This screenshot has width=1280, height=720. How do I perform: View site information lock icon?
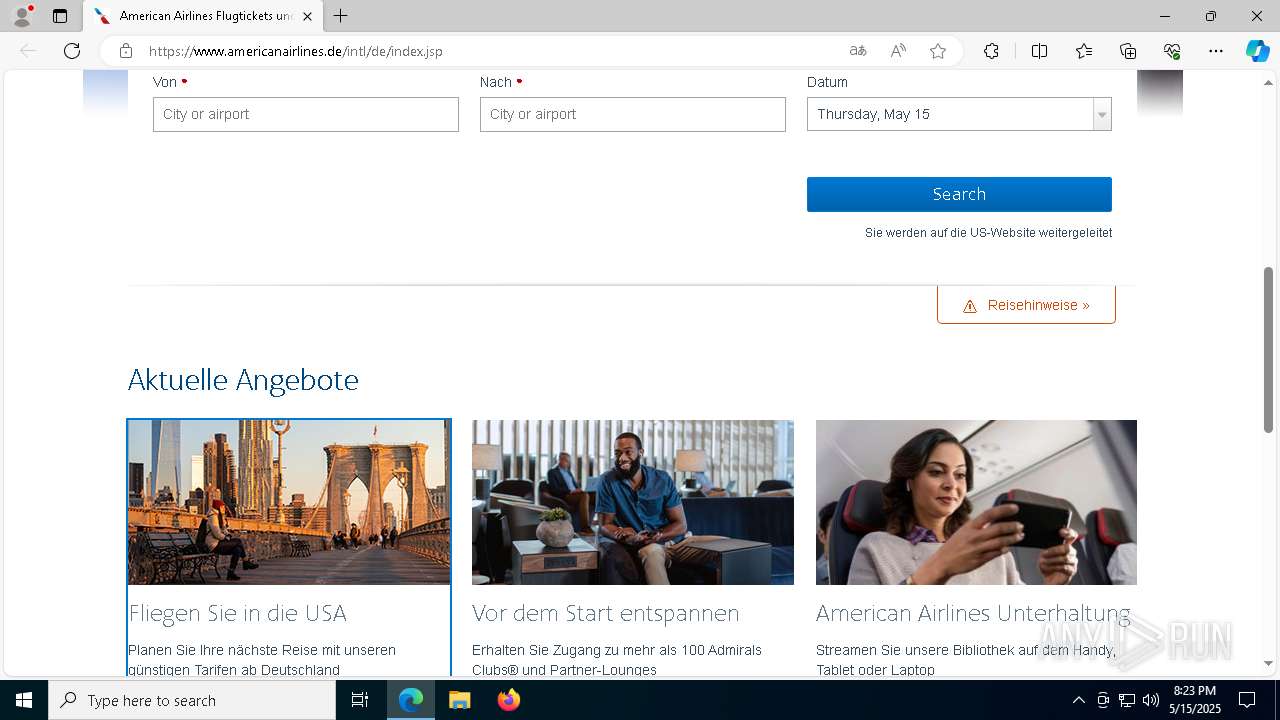[x=126, y=51]
